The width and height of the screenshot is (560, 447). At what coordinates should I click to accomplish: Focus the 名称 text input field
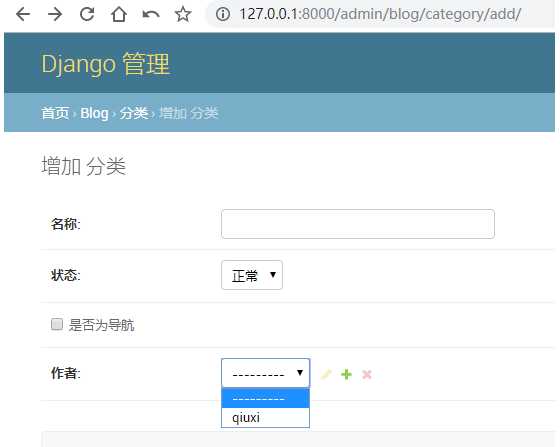358,224
